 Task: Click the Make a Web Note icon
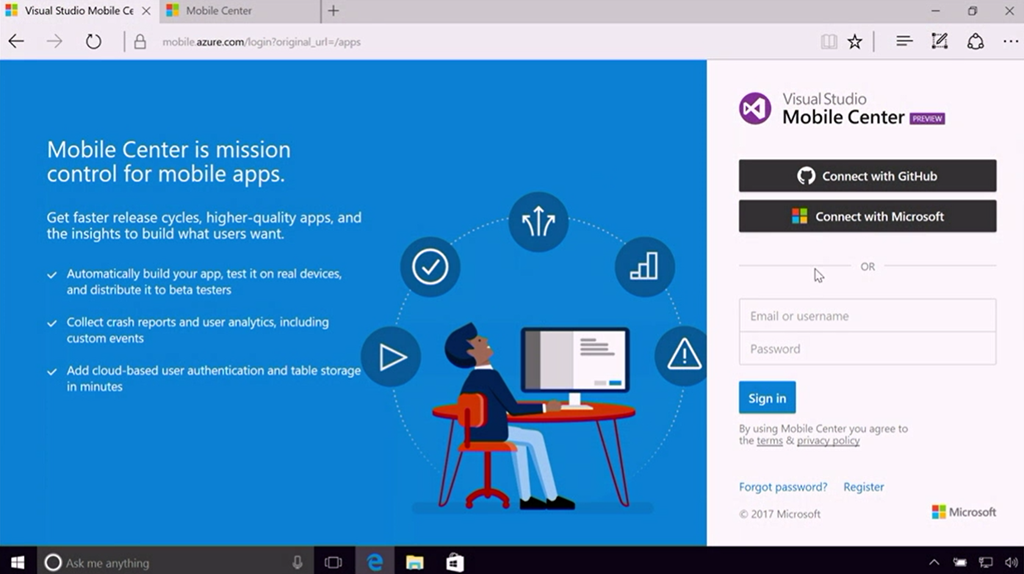pos(939,41)
